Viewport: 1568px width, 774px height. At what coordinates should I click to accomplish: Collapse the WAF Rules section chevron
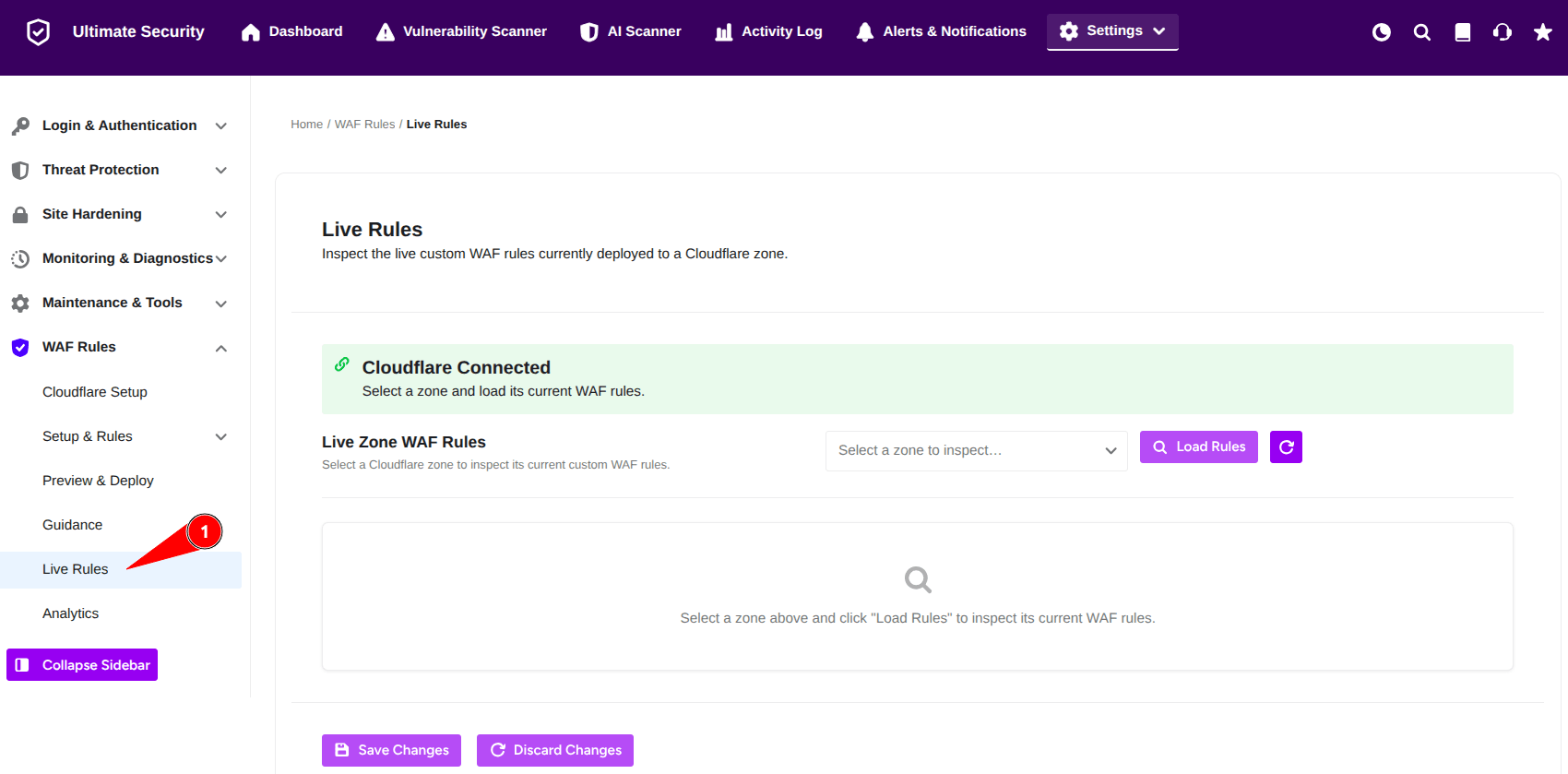tap(221, 349)
